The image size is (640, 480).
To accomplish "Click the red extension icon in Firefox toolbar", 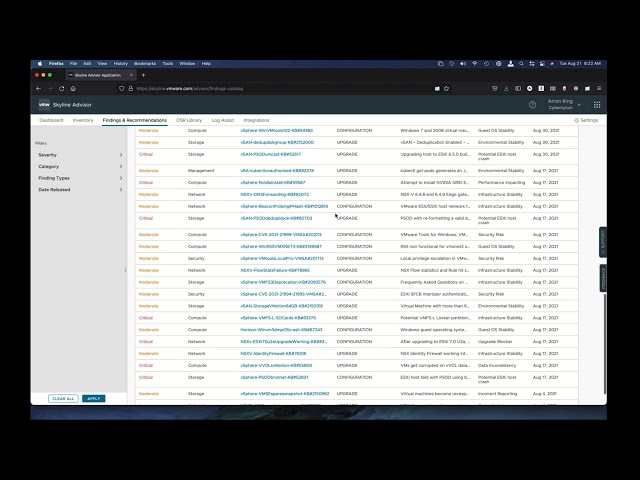I will pyautogui.click(x=564, y=89).
